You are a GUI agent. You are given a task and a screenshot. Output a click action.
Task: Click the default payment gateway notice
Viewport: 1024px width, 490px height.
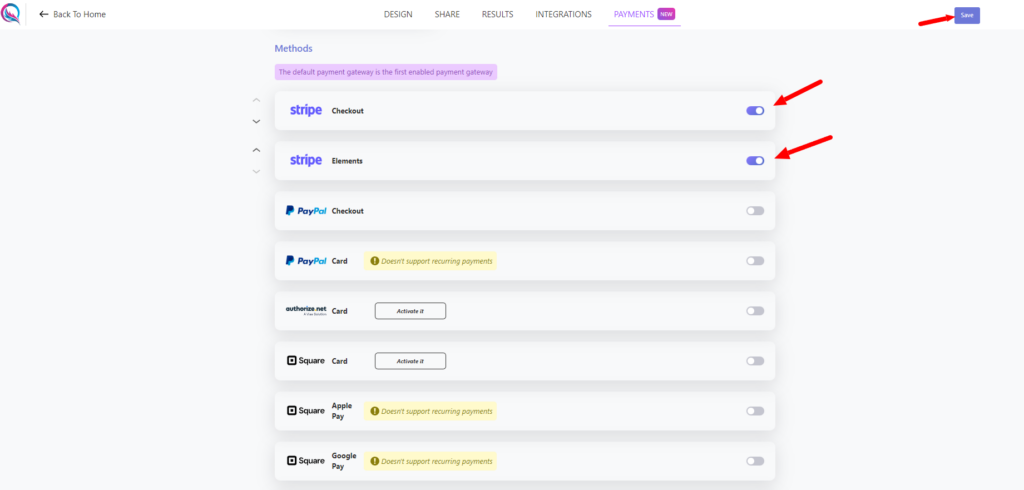pyautogui.click(x=386, y=72)
